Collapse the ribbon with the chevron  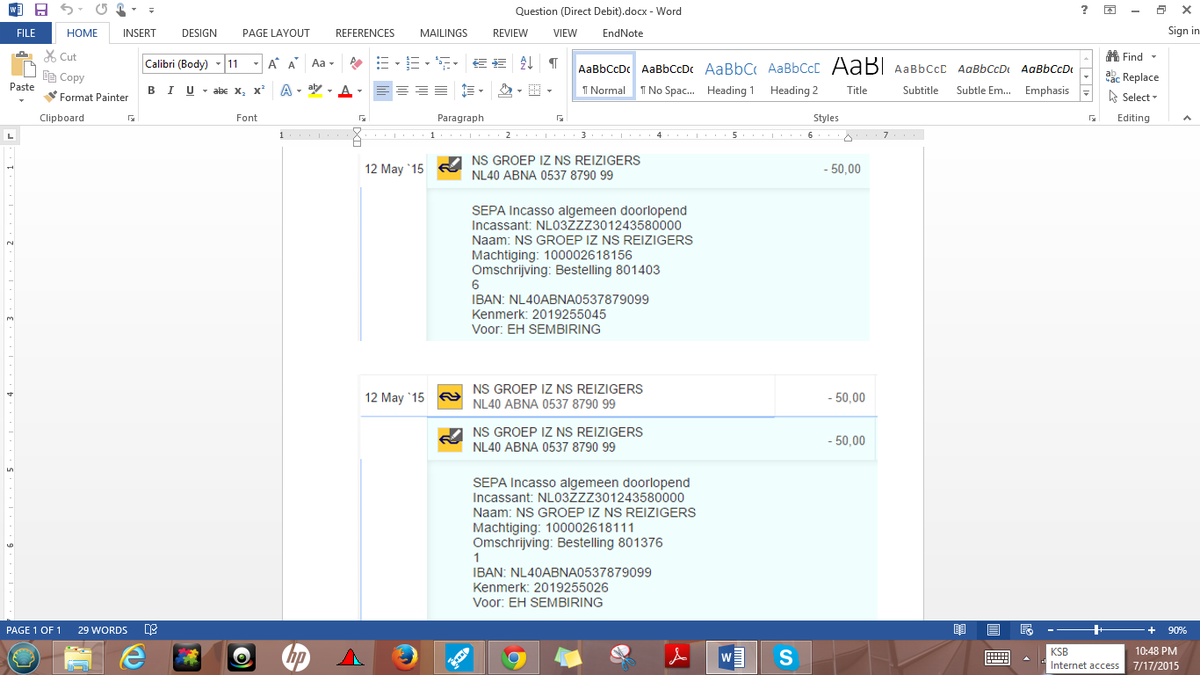click(x=1186, y=118)
